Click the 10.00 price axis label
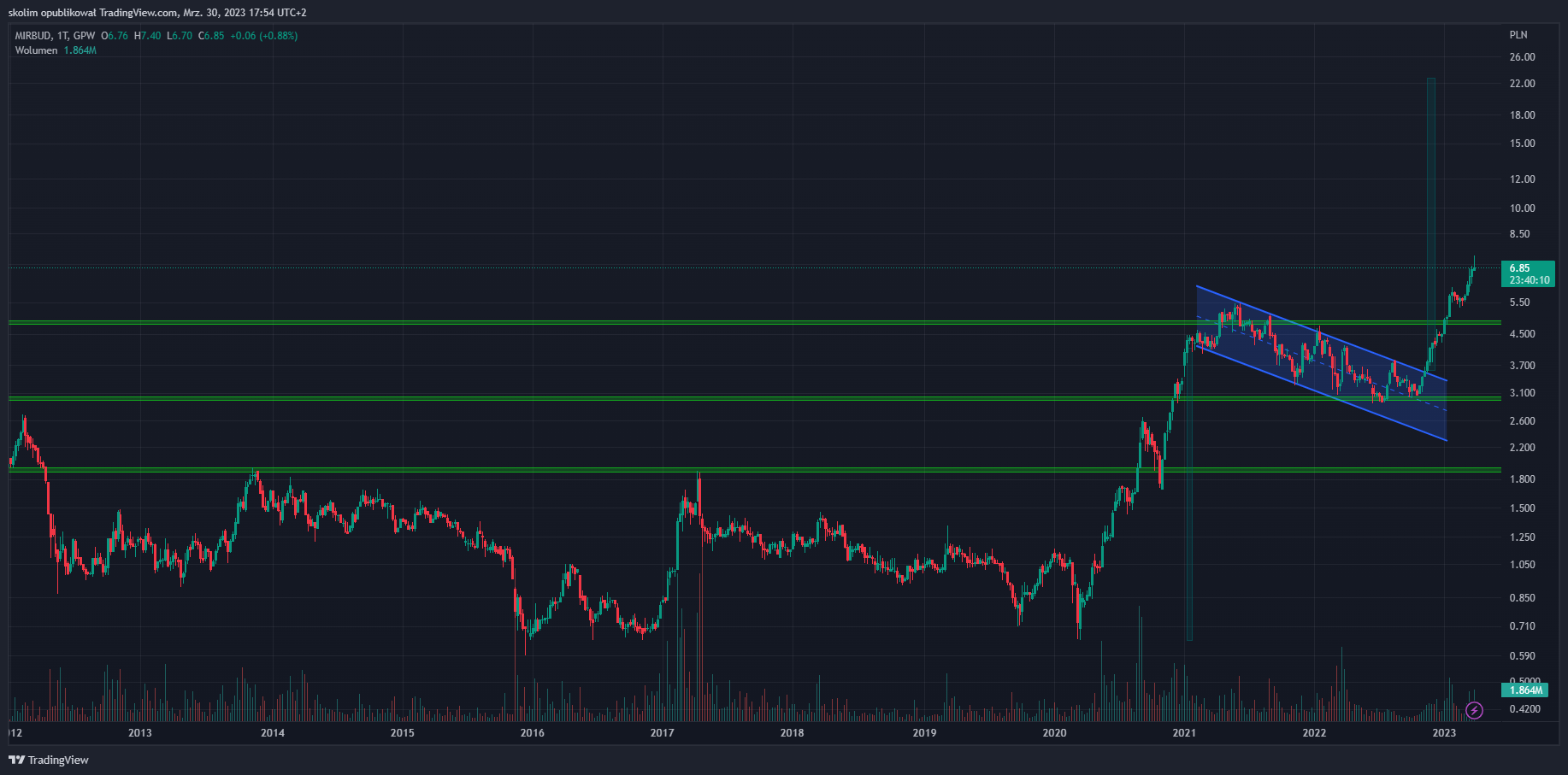1568x775 pixels. point(1522,208)
